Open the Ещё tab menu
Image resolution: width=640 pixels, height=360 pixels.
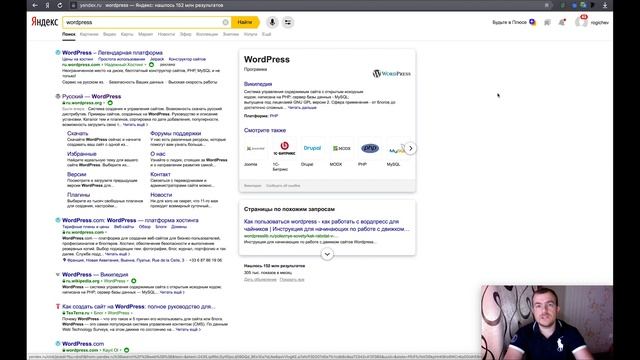(266, 34)
